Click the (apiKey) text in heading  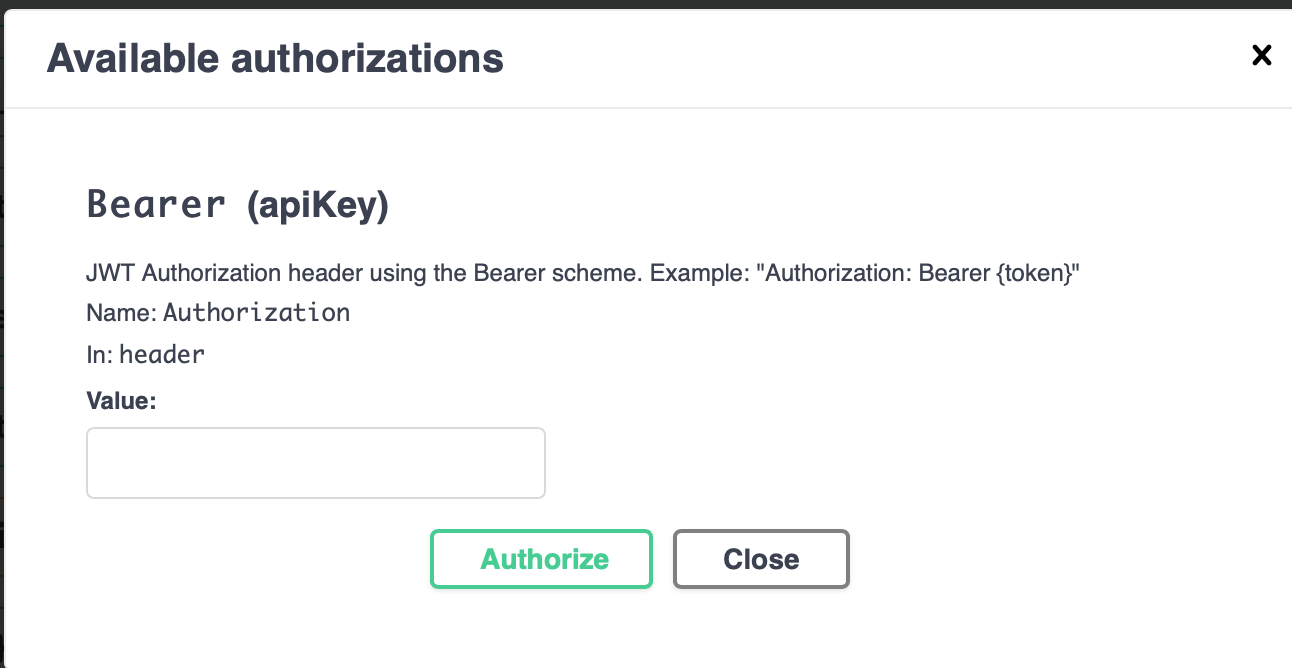pyautogui.click(x=316, y=204)
